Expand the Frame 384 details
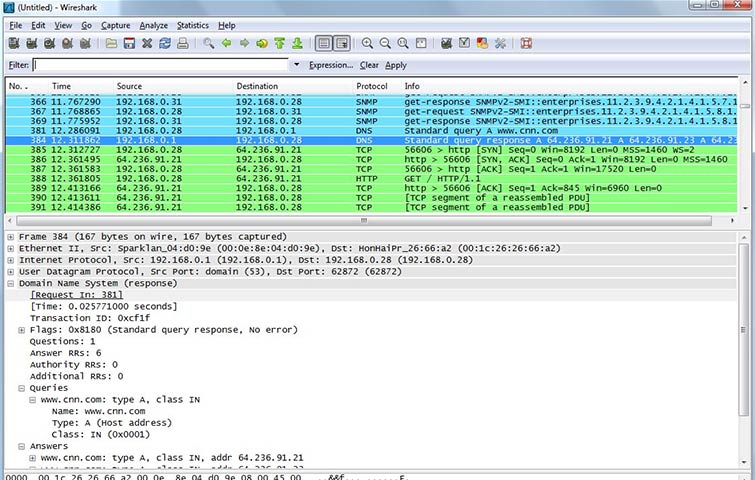The image size is (755, 480). 11,237
